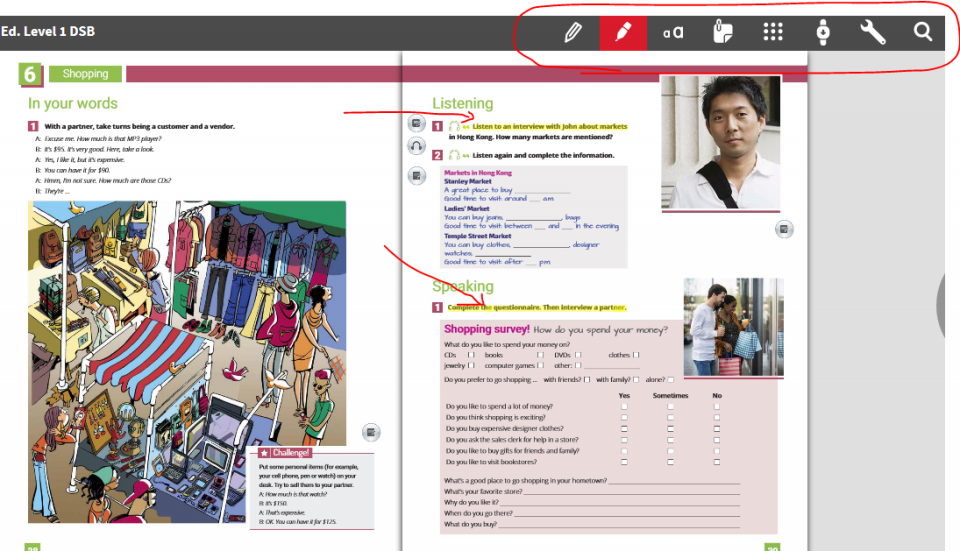The width and height of the screenshot is (960, 551).
Task: Click the photo of John
Action: point(720,142)
